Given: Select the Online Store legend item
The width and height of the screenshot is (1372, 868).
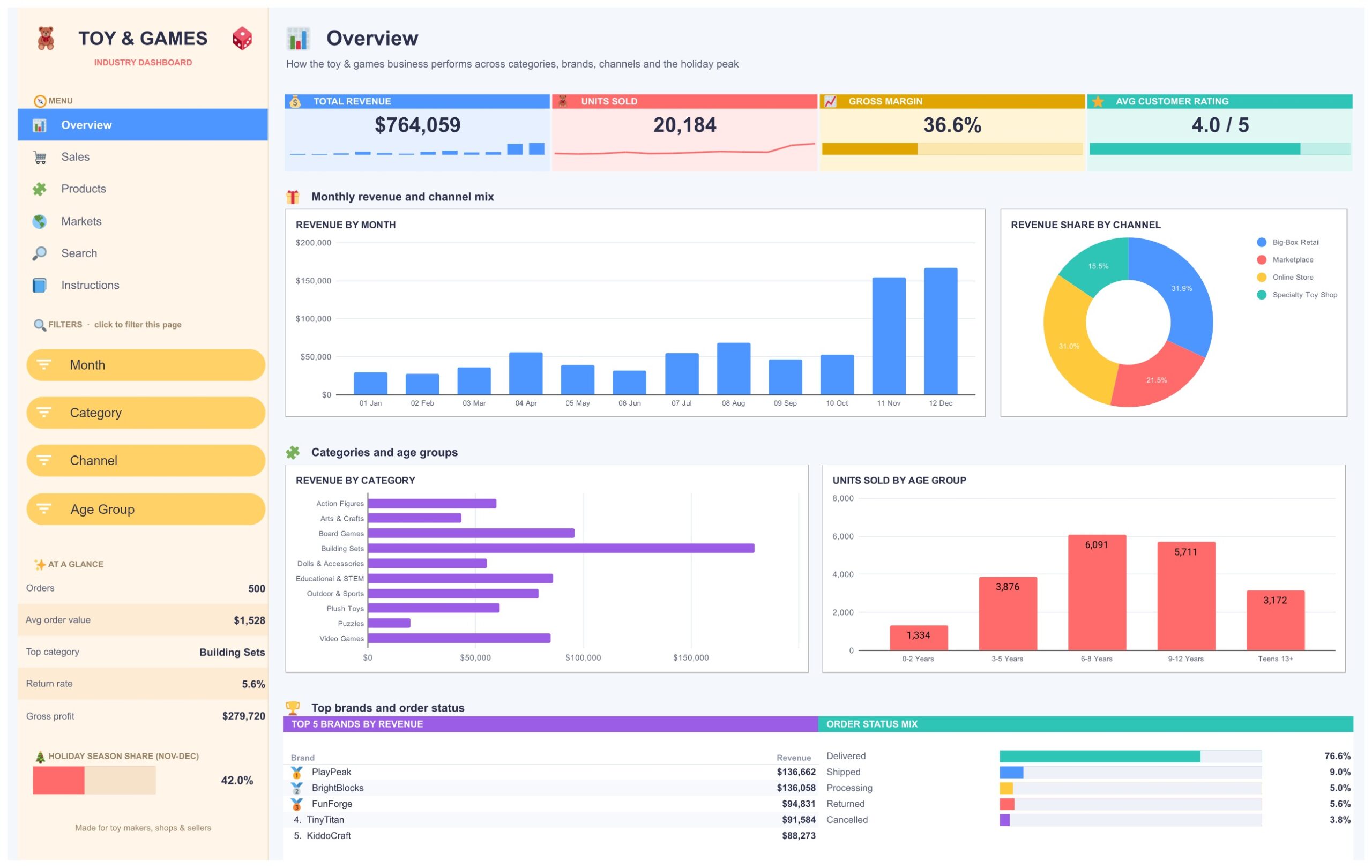Looking at the screenshot, I should pos(1285,278).
